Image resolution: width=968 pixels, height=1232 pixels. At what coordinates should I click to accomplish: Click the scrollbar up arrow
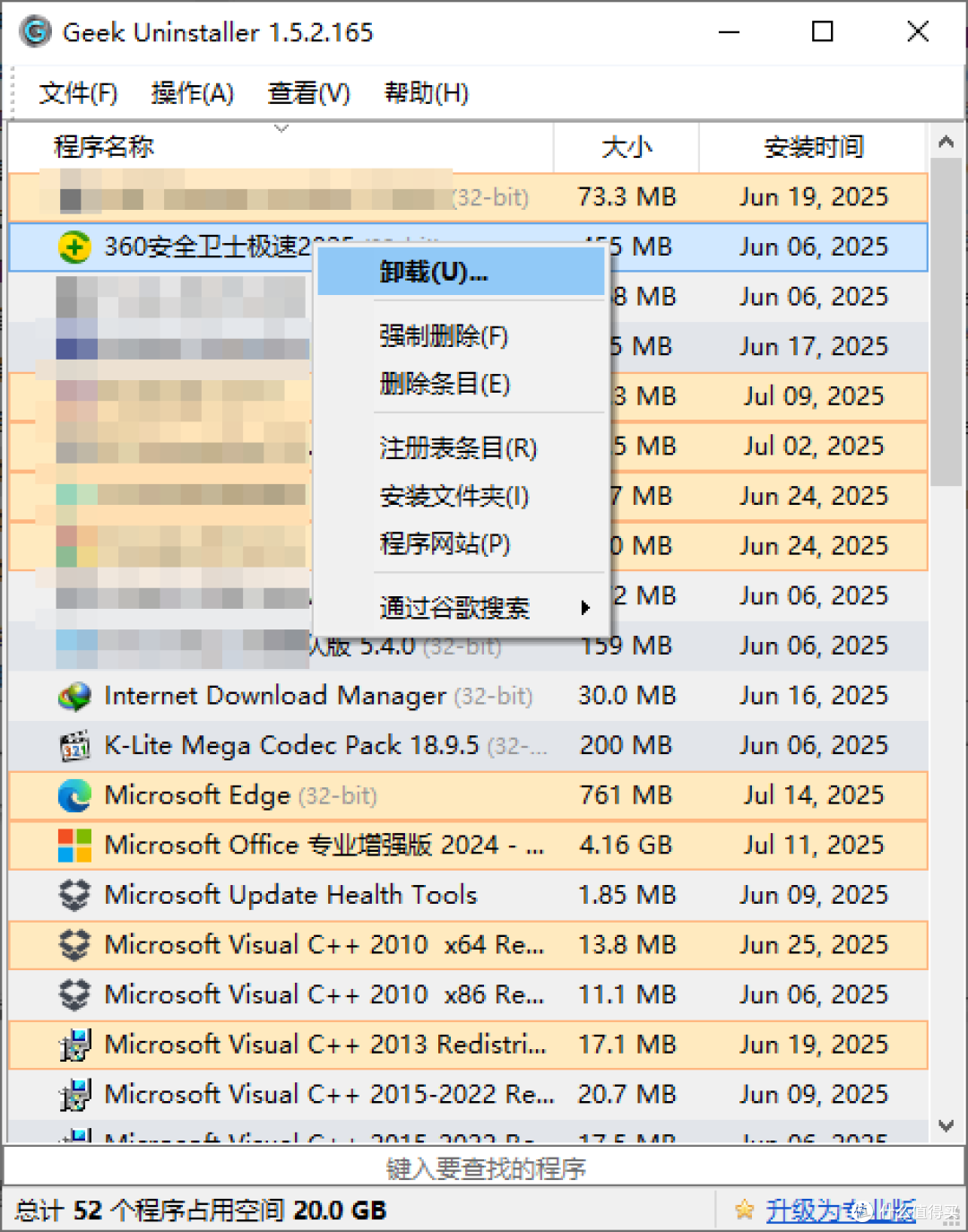tap(946, 142)
